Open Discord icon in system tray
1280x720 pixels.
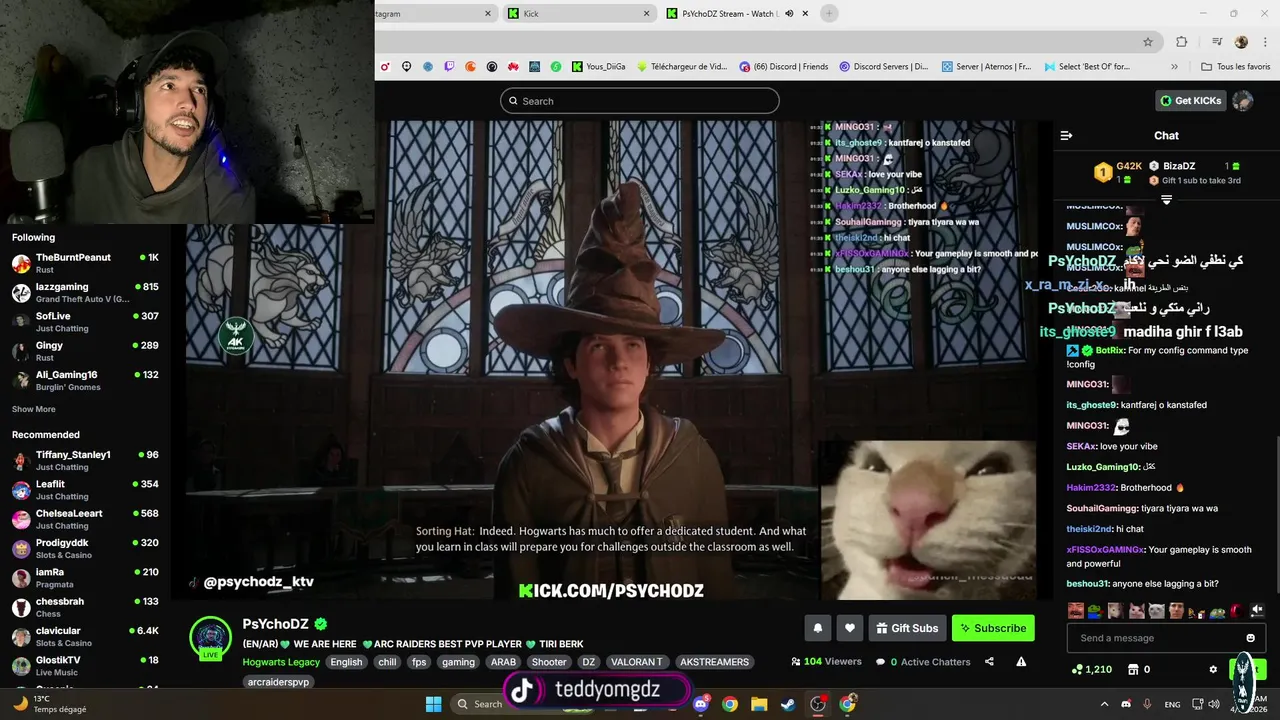point(1126,704)
